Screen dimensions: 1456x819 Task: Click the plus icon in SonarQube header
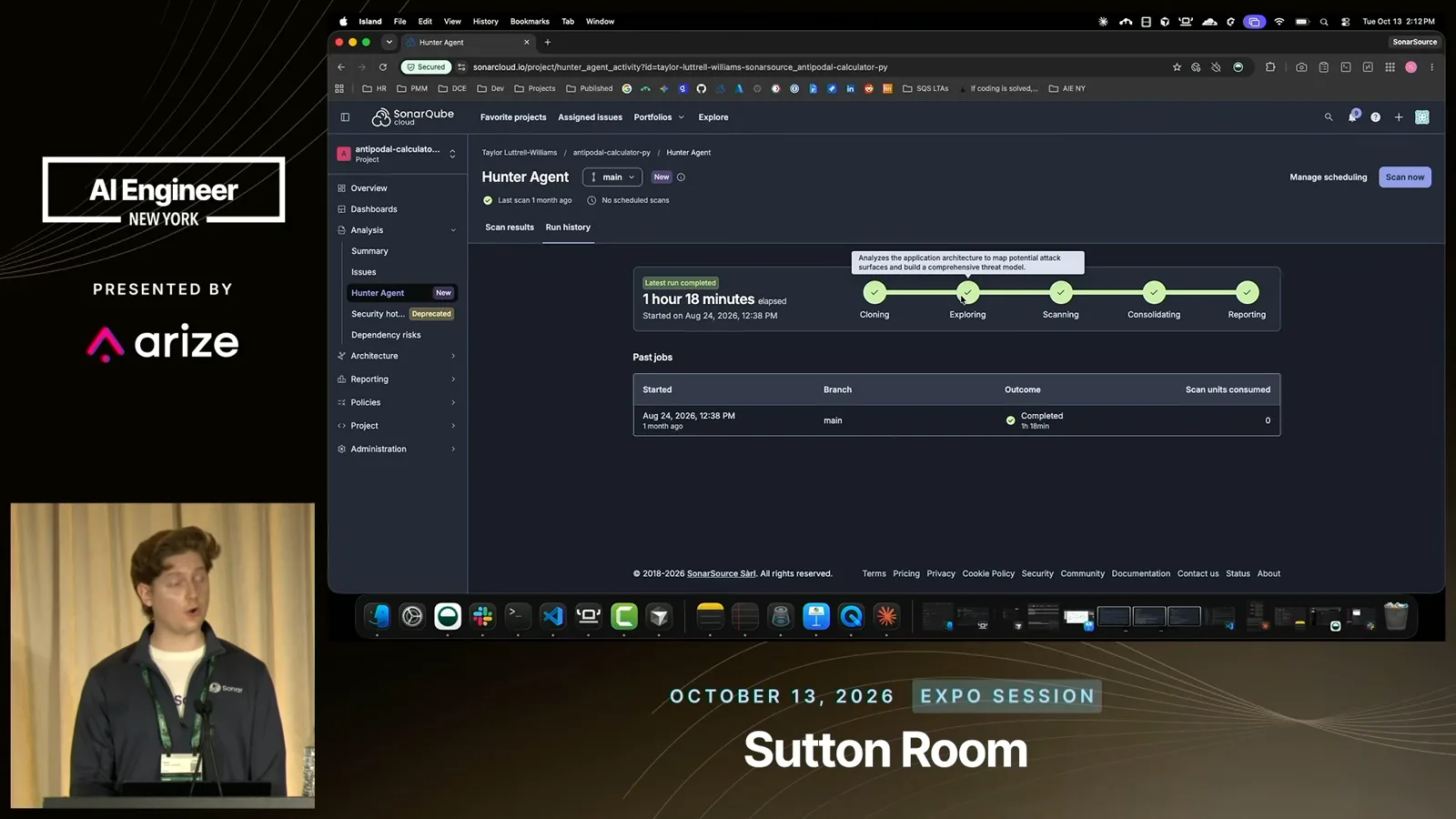tap(1399, 117)
